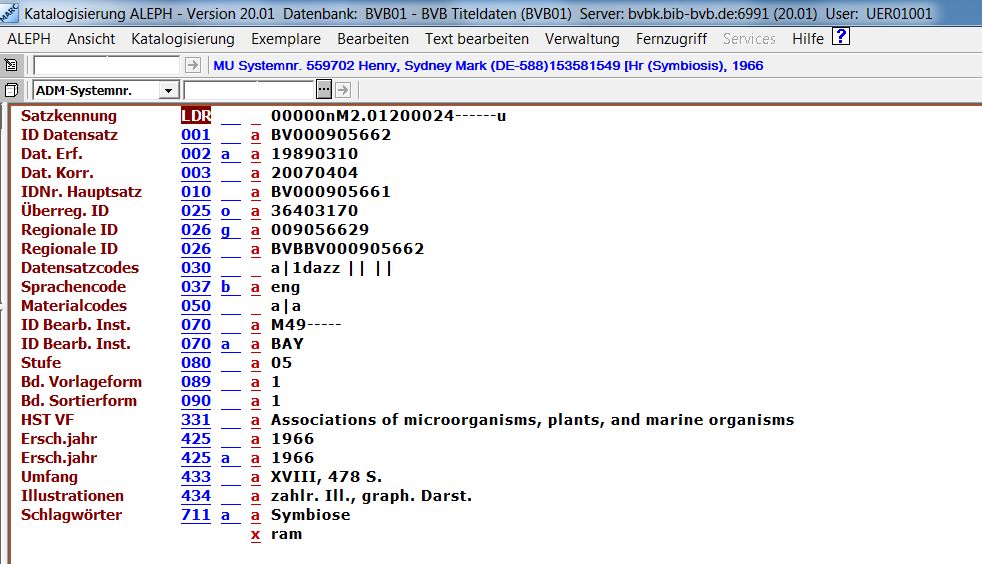Click the record bar icon left of first input
This screenshot has width=982, height=564.
pos(11,65)
